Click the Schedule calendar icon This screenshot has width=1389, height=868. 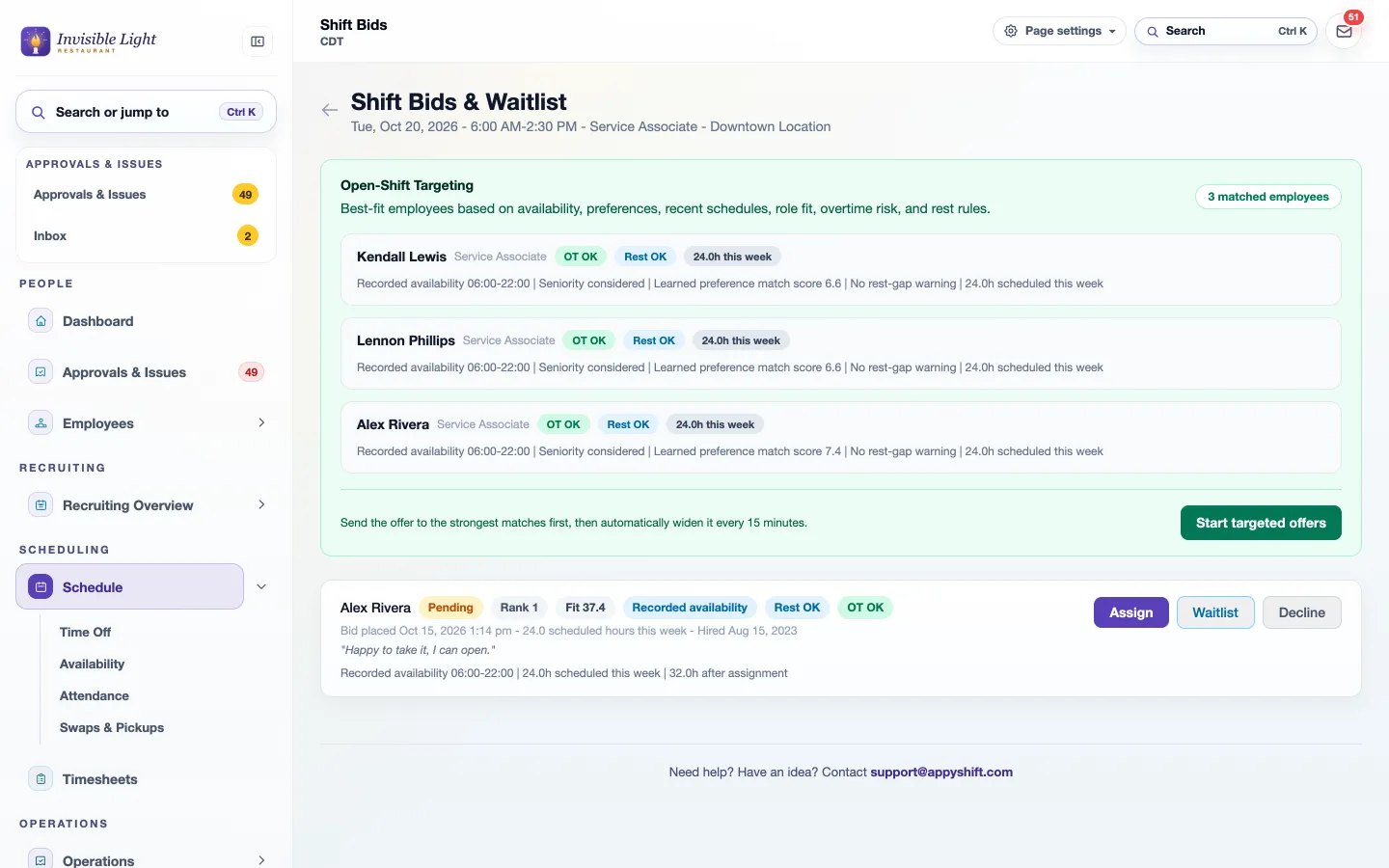pos(41,587)
